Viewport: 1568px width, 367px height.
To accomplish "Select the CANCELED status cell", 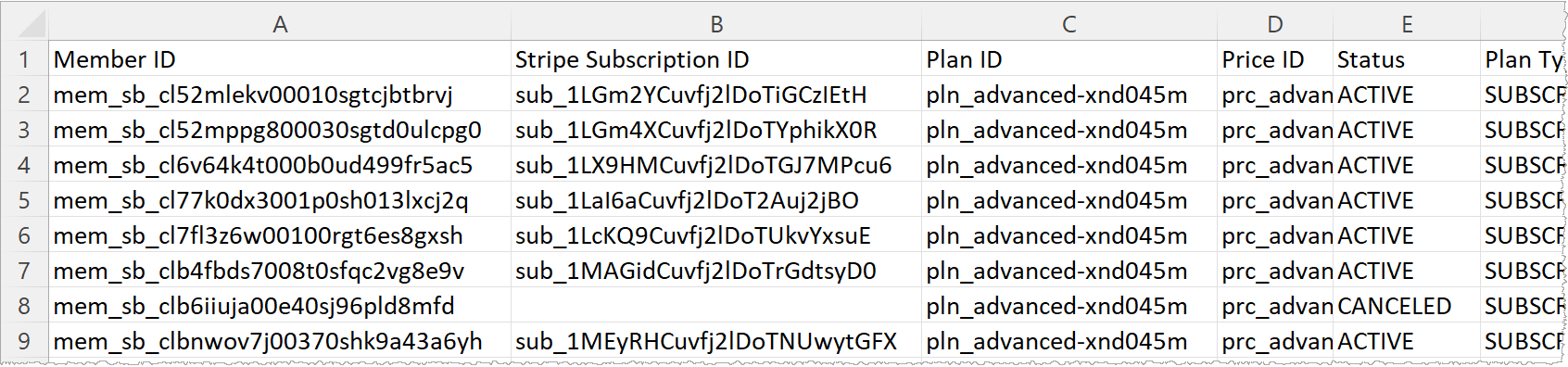I will pos(1407,306).
